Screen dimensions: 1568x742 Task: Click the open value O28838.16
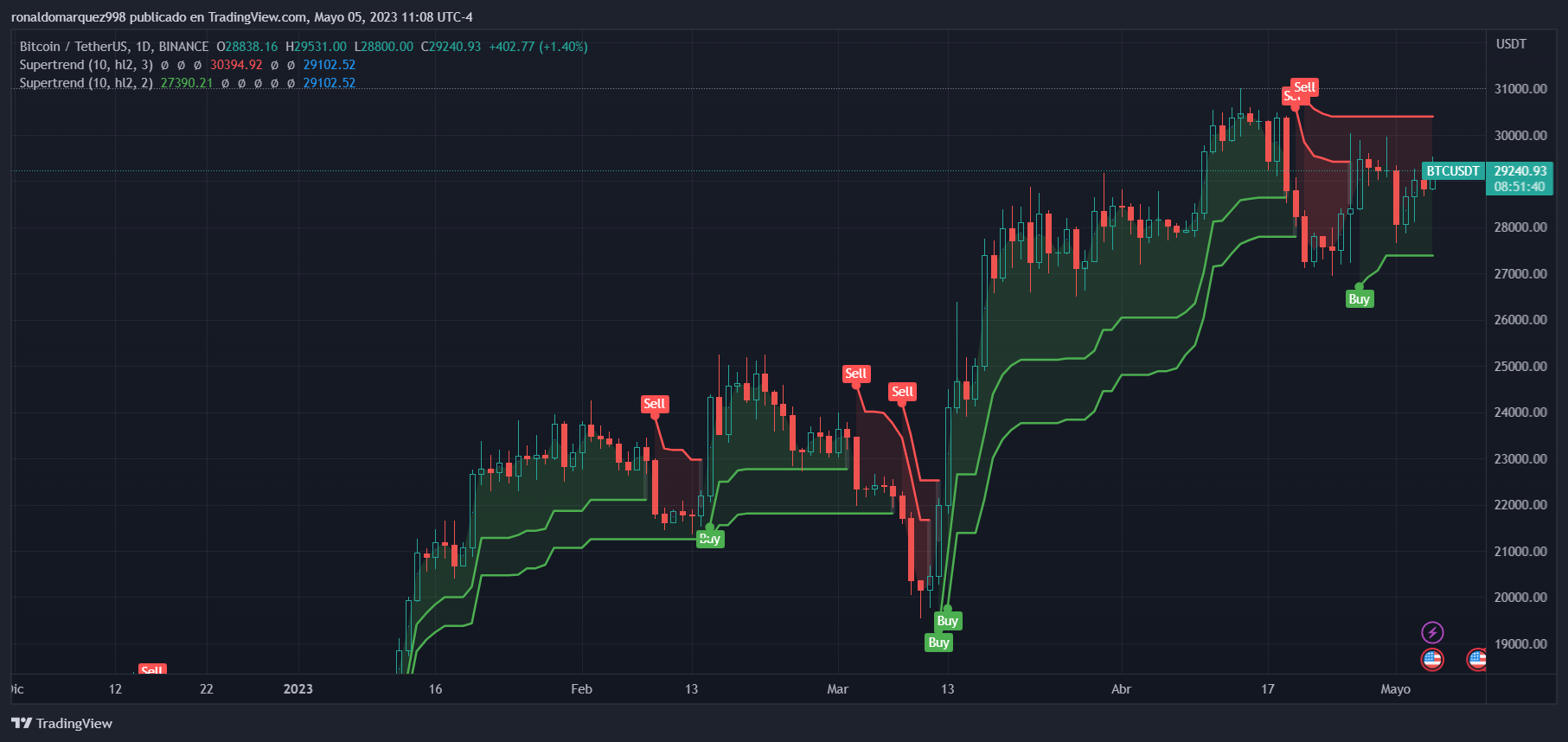point(247,47)
